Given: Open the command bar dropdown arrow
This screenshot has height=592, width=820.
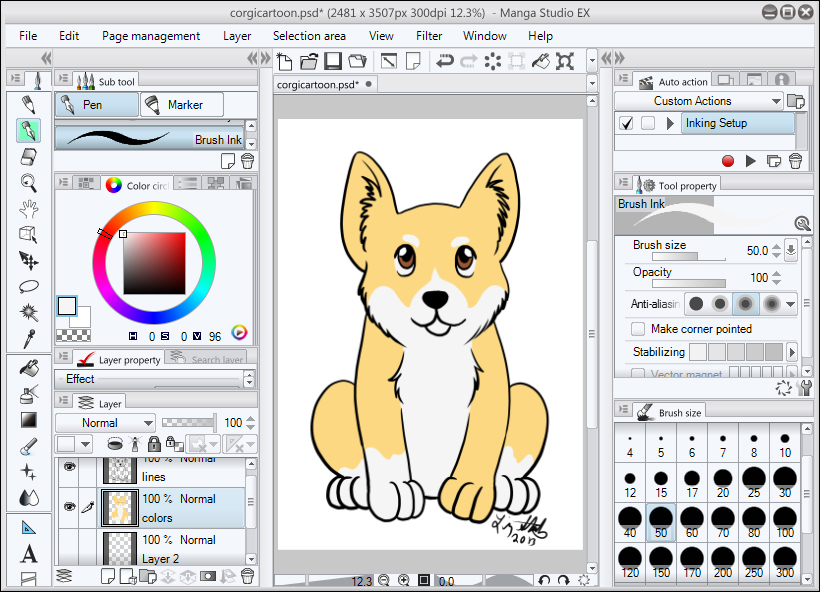Looking at the screenshot, I should click(x=592, y=61).
